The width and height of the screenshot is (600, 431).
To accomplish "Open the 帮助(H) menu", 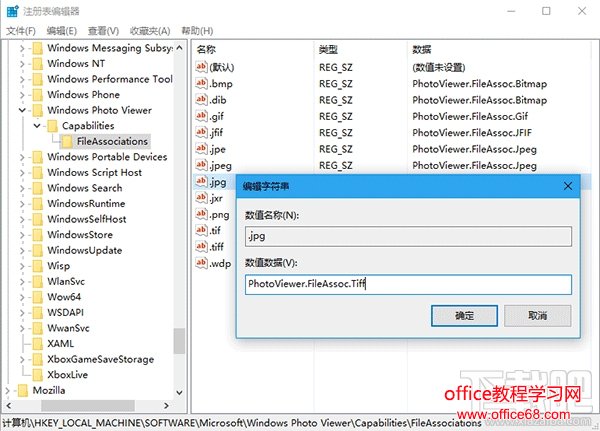I will (x=197, y=31).
